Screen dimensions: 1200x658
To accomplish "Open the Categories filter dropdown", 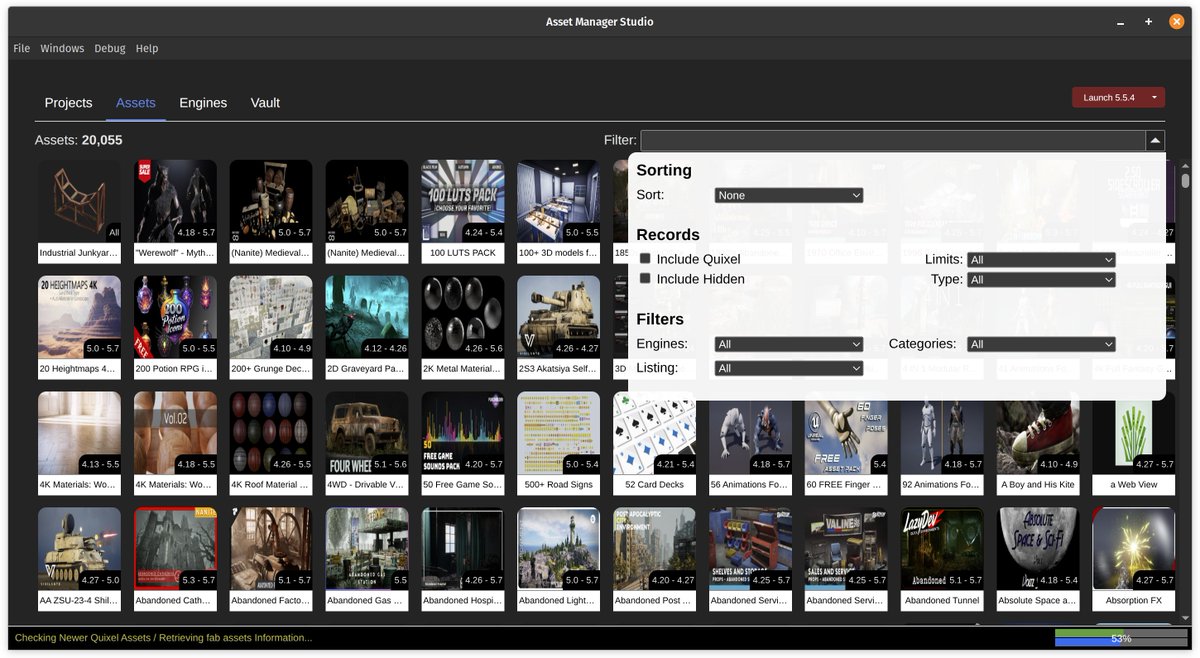I will pos(1041,344).
